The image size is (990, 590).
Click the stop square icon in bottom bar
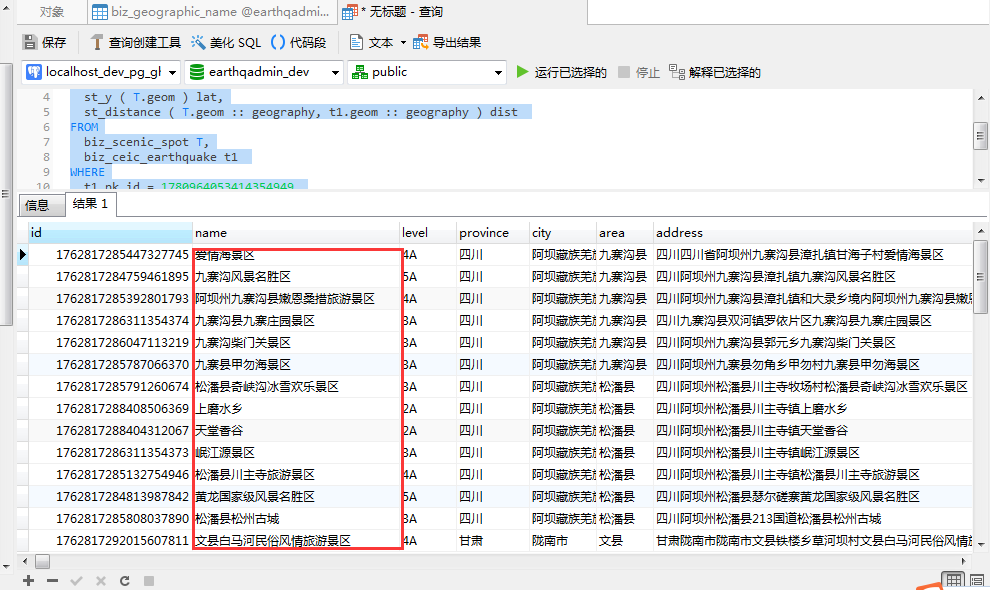tap(149, 581)
